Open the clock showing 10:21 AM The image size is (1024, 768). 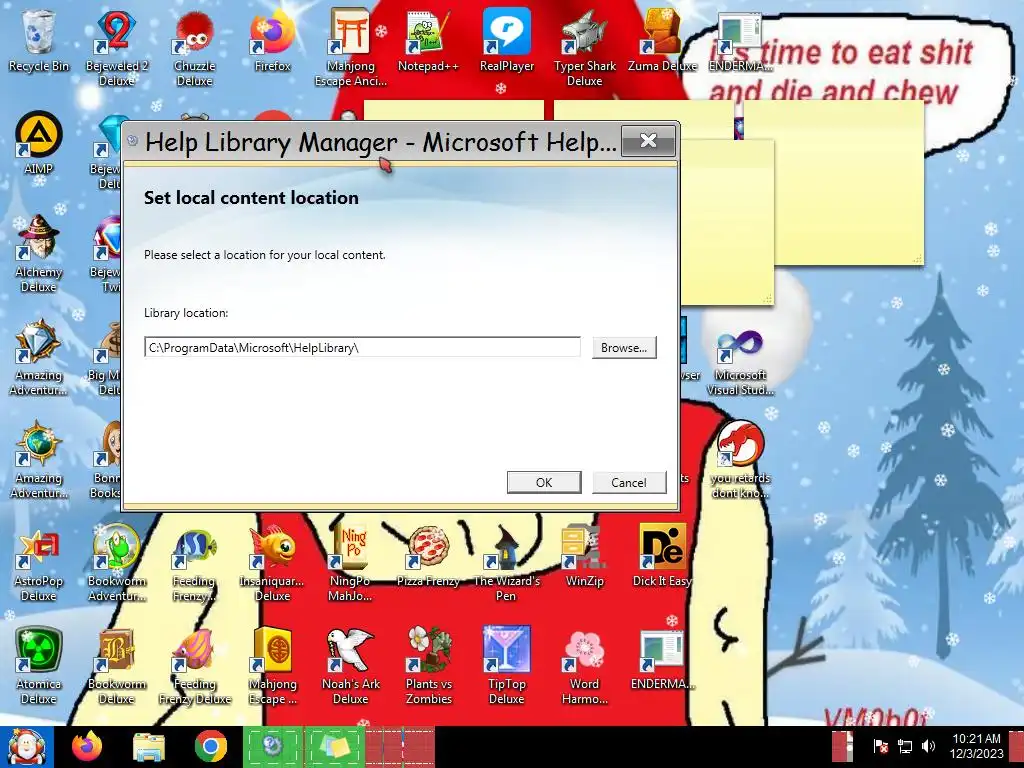click(976, 746)
